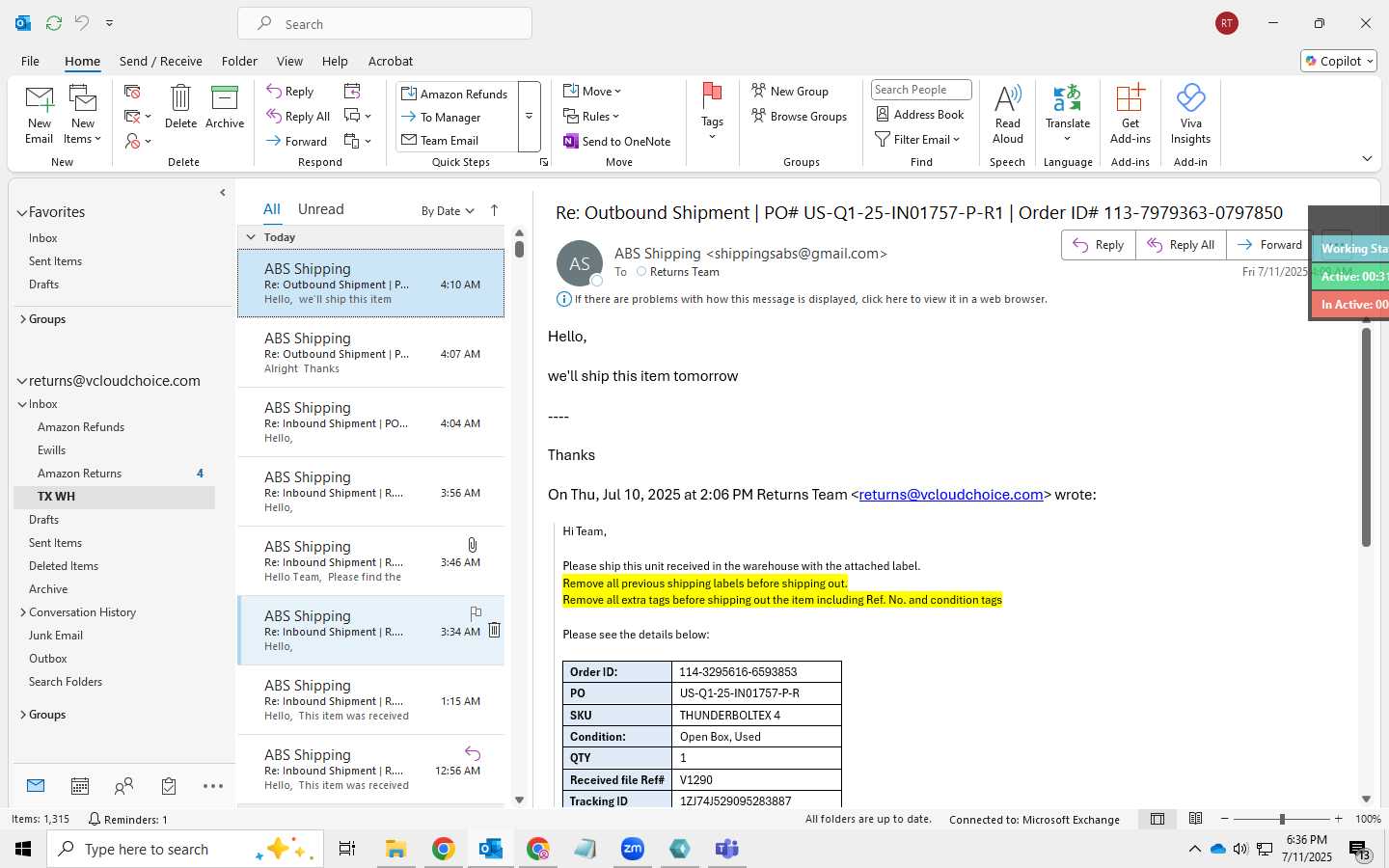
Task: Open the Address Book
Action: coord(920,114)
